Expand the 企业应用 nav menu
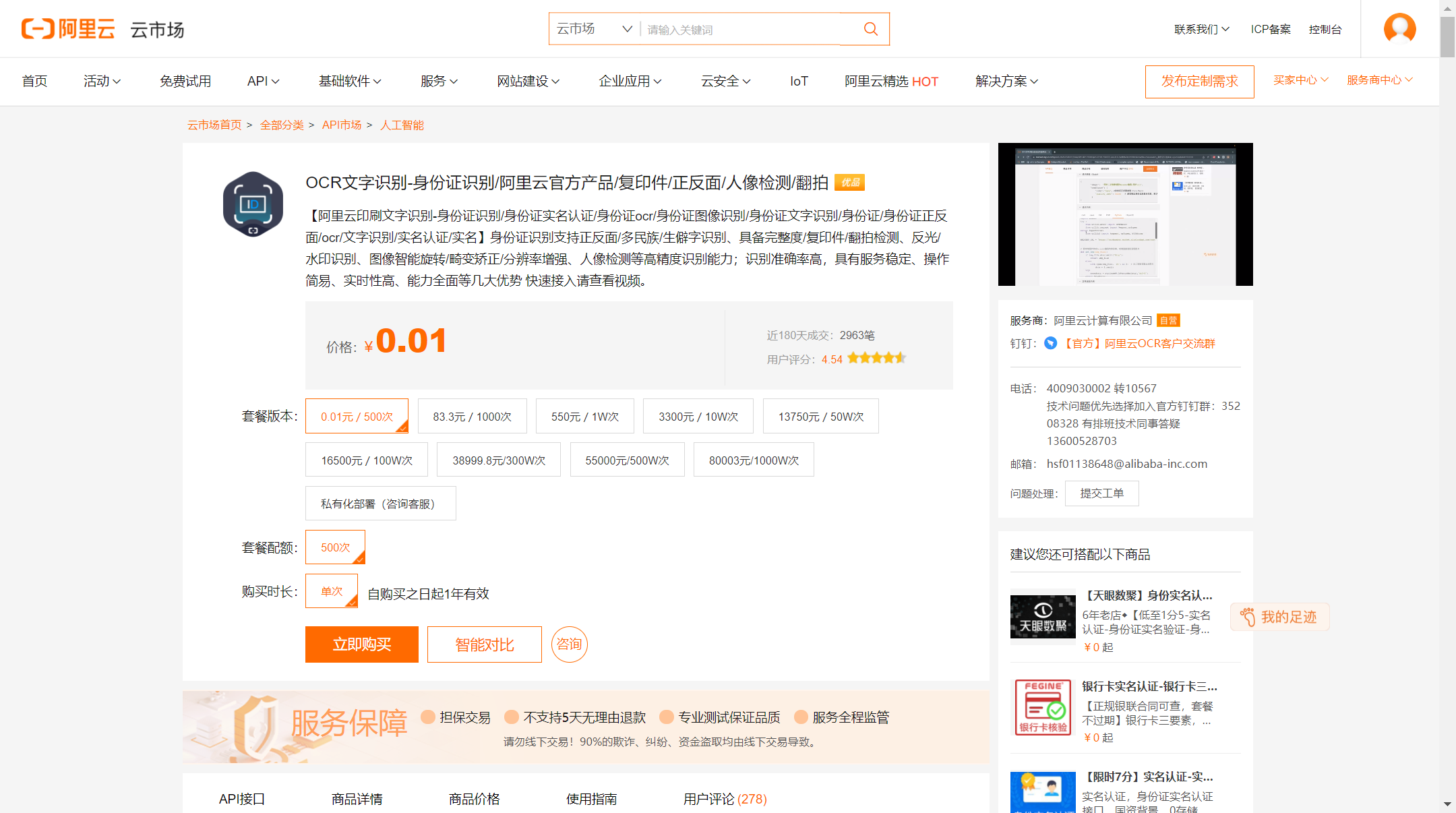Screen dimensions: 1456x813 point(630,81)
